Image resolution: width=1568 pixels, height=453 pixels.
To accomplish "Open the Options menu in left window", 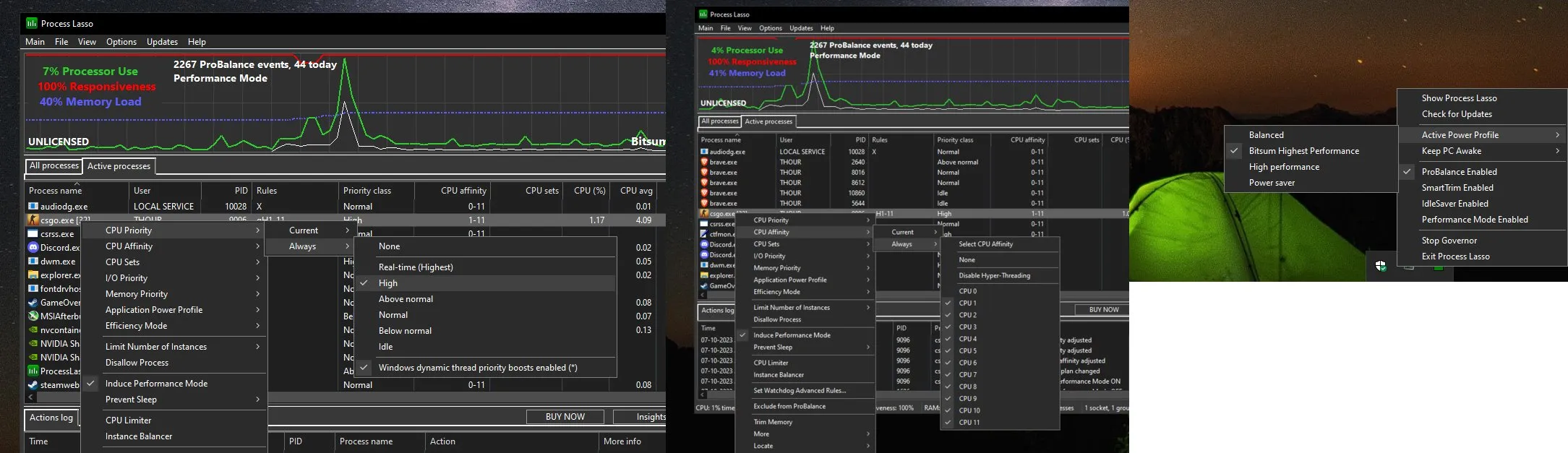I will (121, 42).
